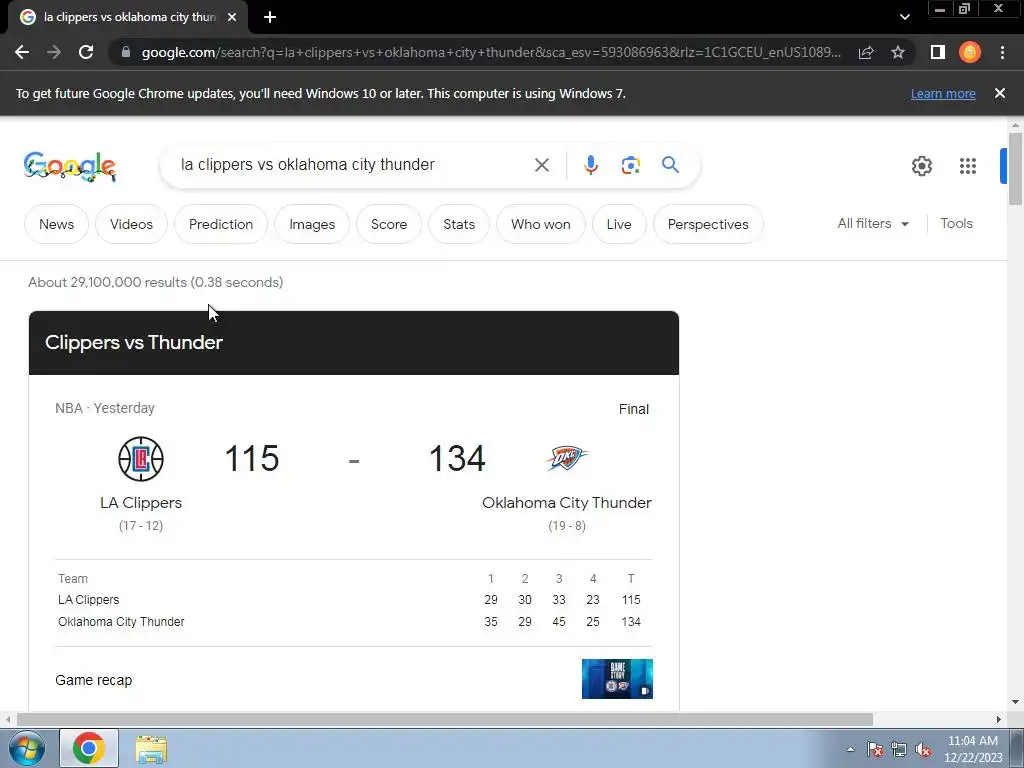Select the Who won chip
Screen dimensions: 1024x768
(x=541, y=224)
